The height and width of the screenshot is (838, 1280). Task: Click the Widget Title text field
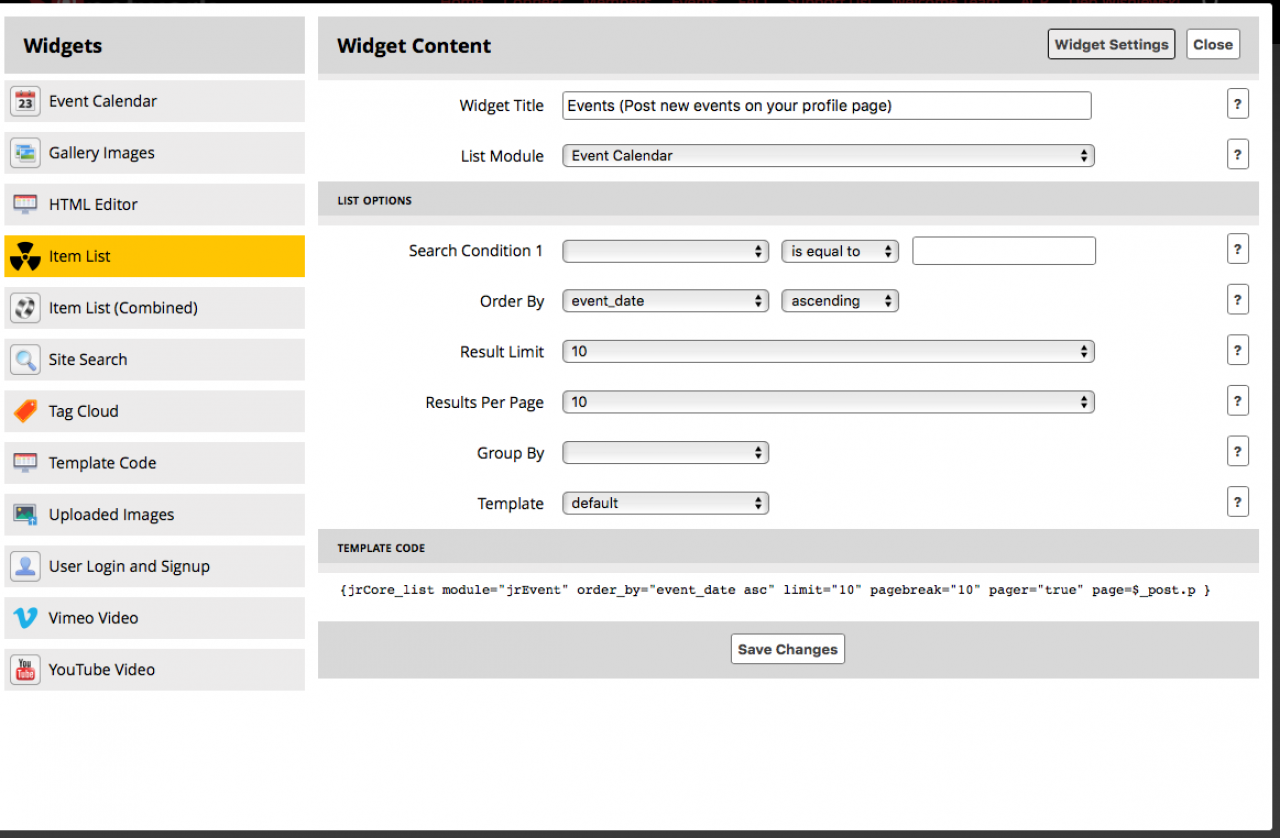[x=826, y=106]
